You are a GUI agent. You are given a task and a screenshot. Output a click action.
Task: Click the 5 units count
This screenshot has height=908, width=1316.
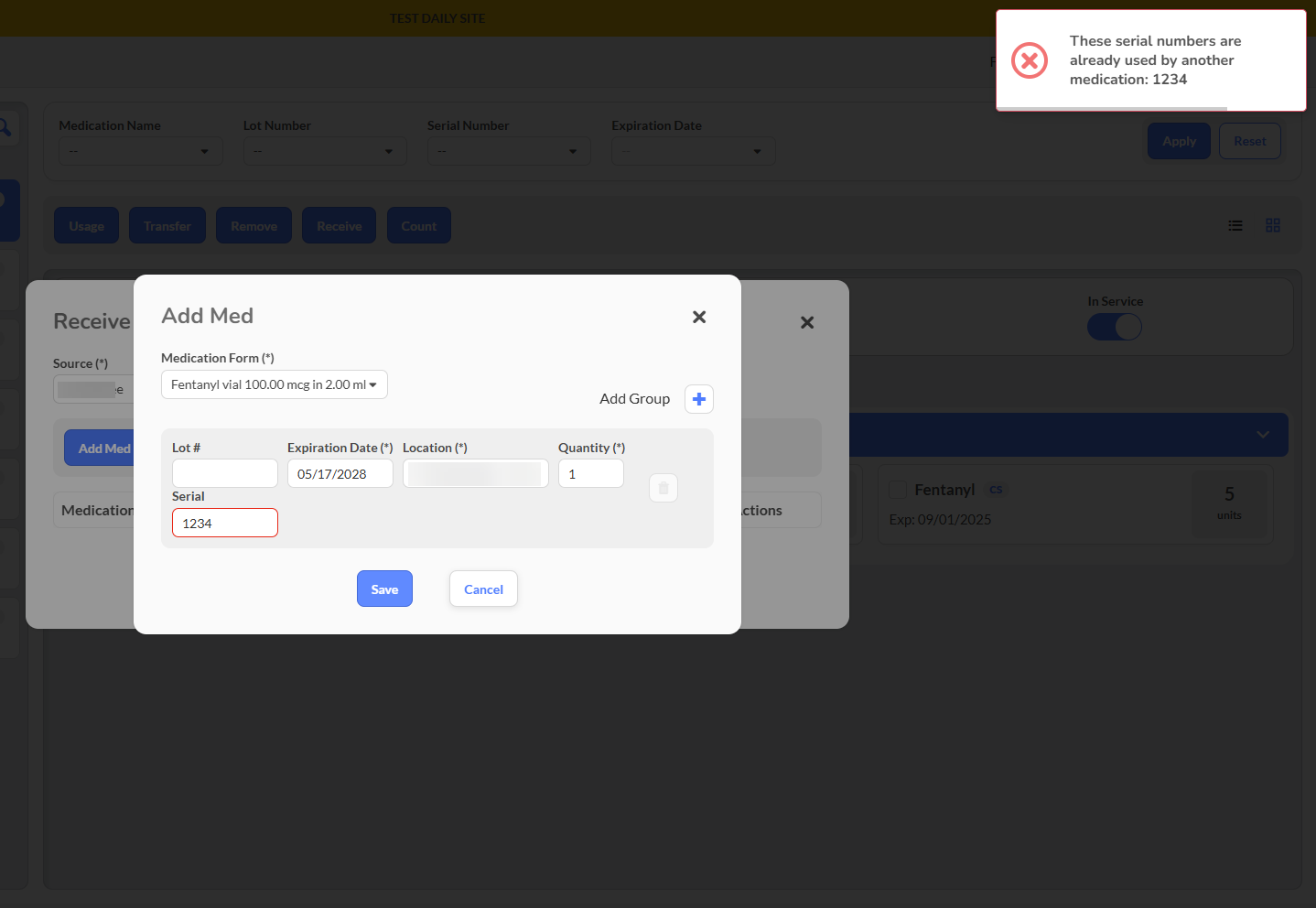1229,503
